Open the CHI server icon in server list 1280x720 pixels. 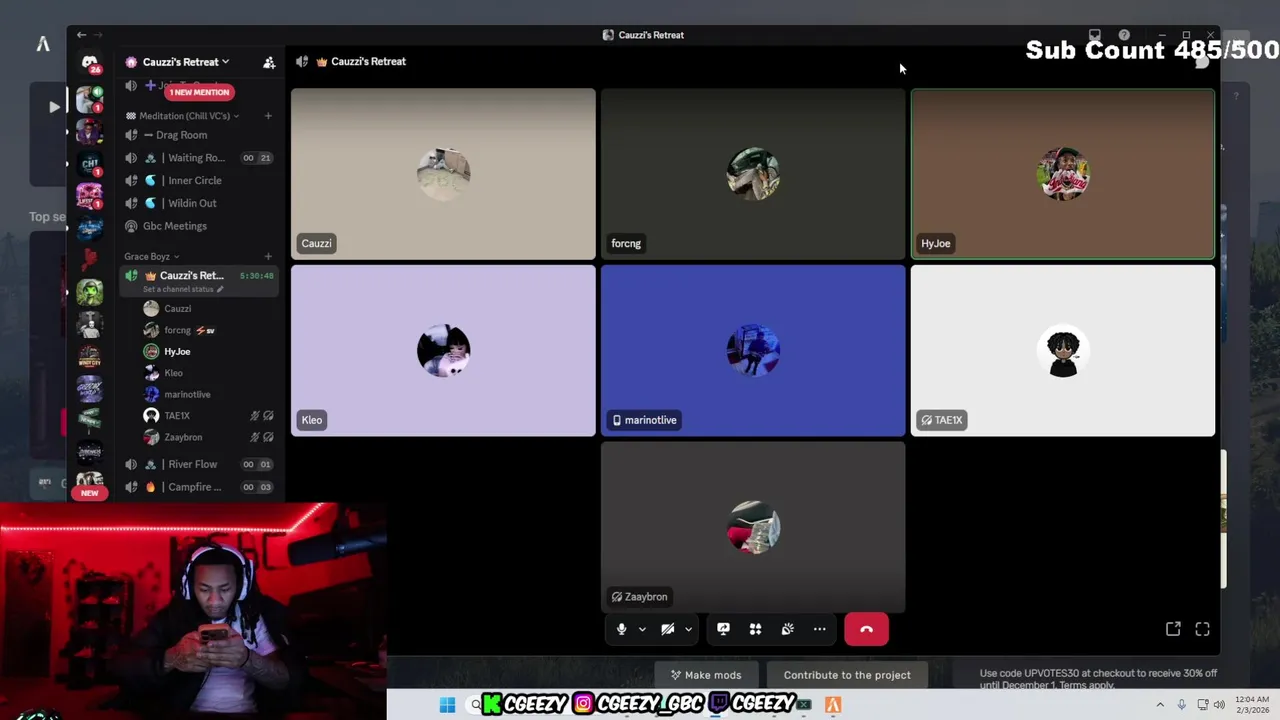pyautogui.click(x=90, y=163)
